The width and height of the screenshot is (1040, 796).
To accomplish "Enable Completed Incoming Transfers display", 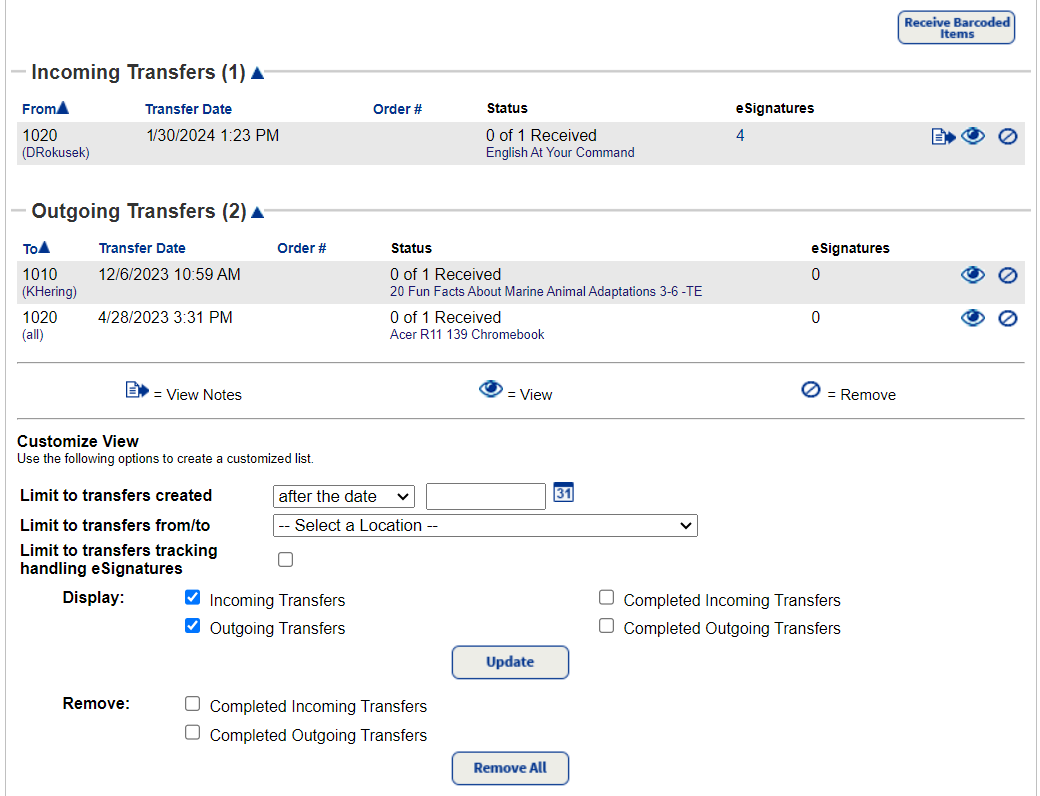I will [x=606, y=596].
